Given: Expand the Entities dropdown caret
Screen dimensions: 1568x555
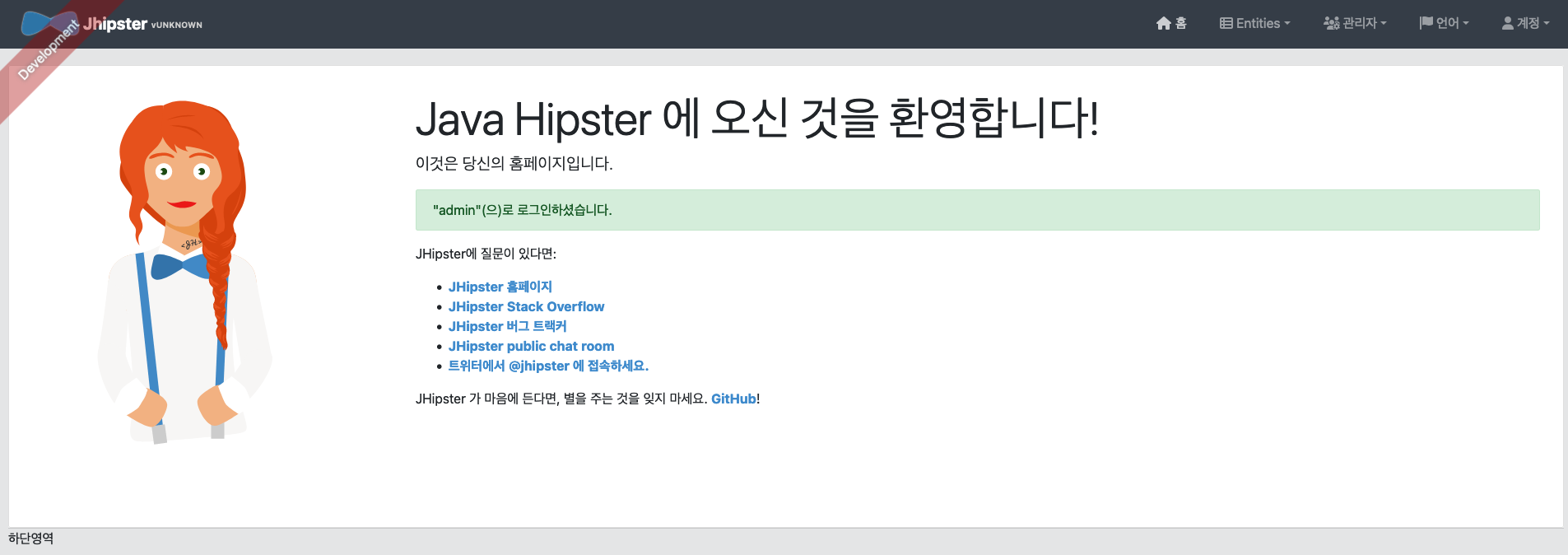Looking at the screenshot, I should pyautogui.click(x=1287, y=24).
